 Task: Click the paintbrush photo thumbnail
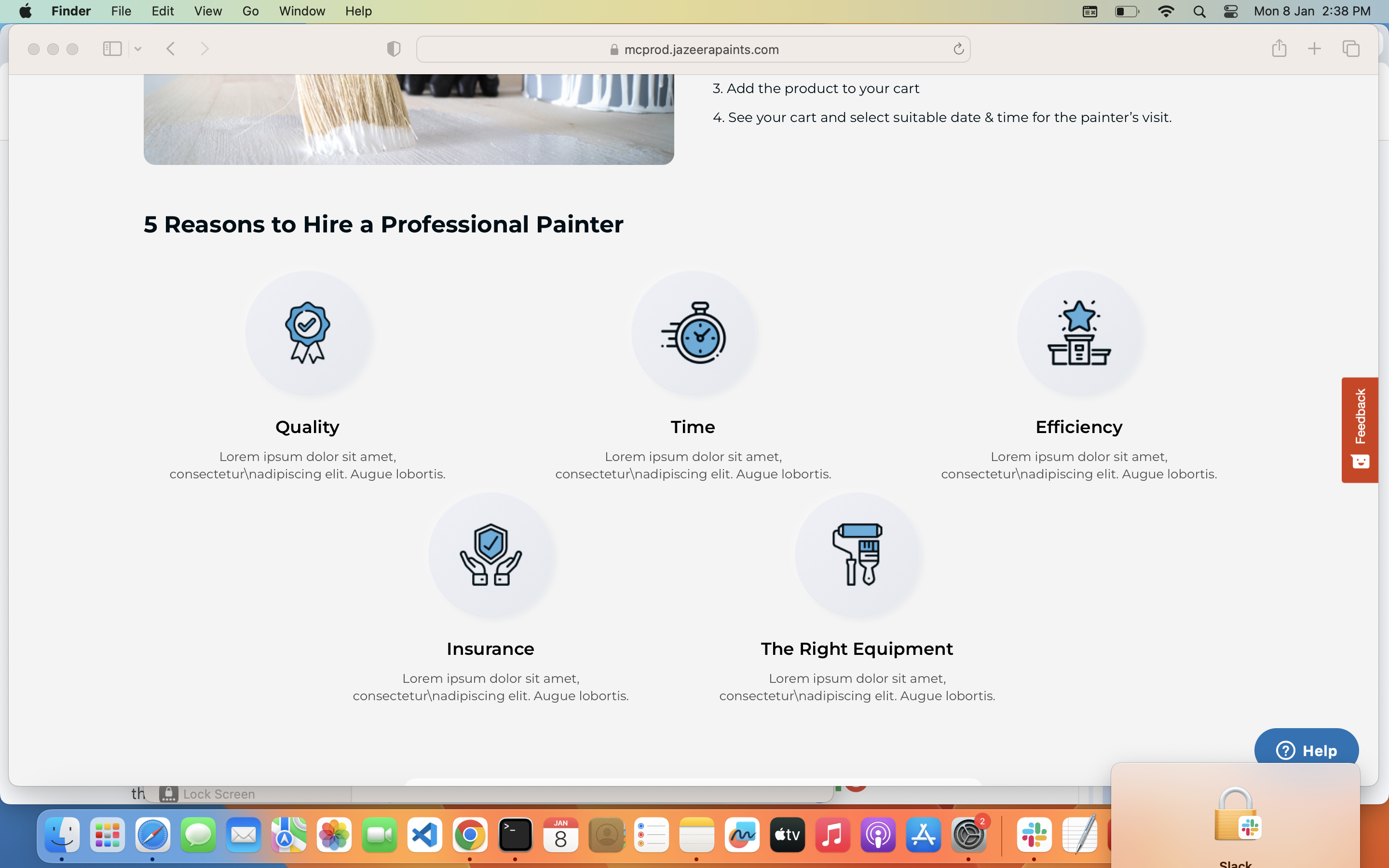(409, 120)
